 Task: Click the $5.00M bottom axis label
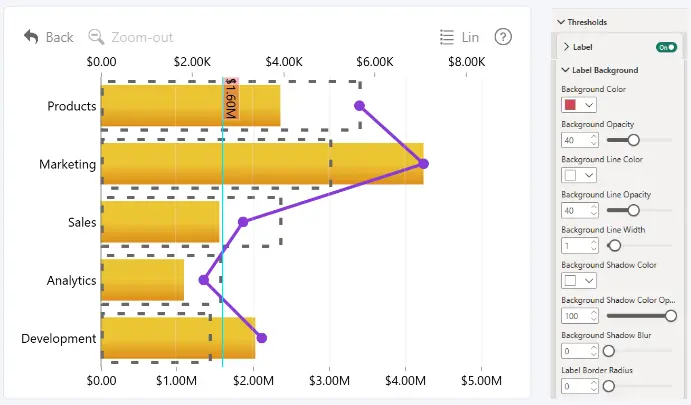click(x=481, y=381)
